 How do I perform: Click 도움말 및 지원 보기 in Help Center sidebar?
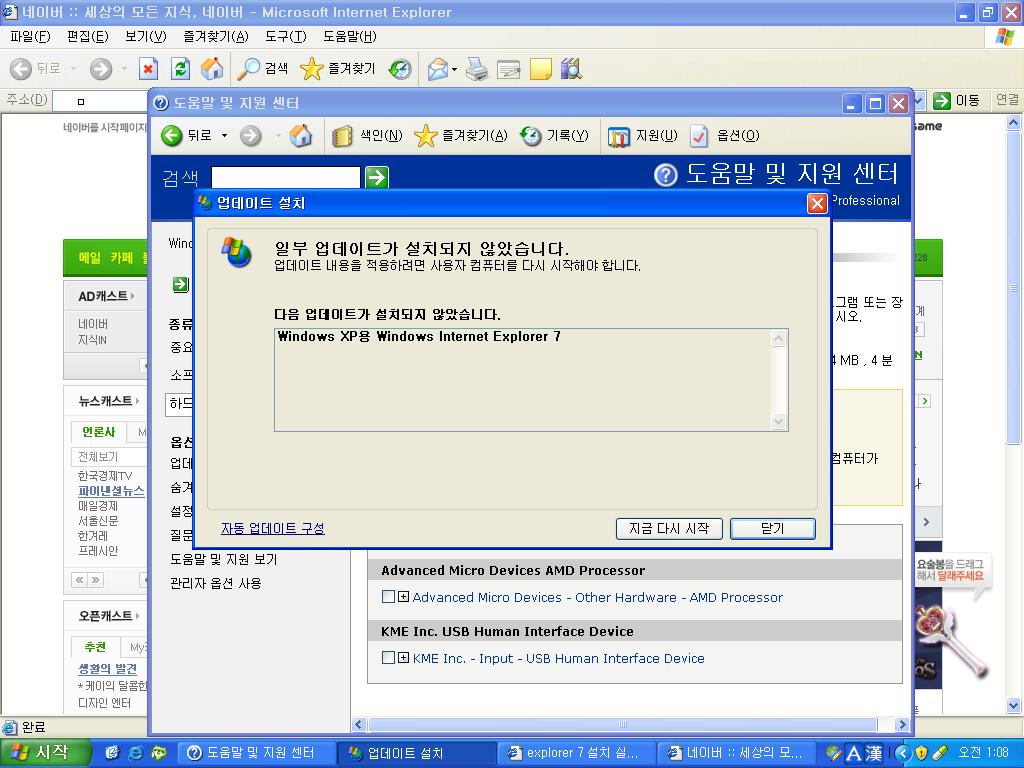(x=223, y=559)
